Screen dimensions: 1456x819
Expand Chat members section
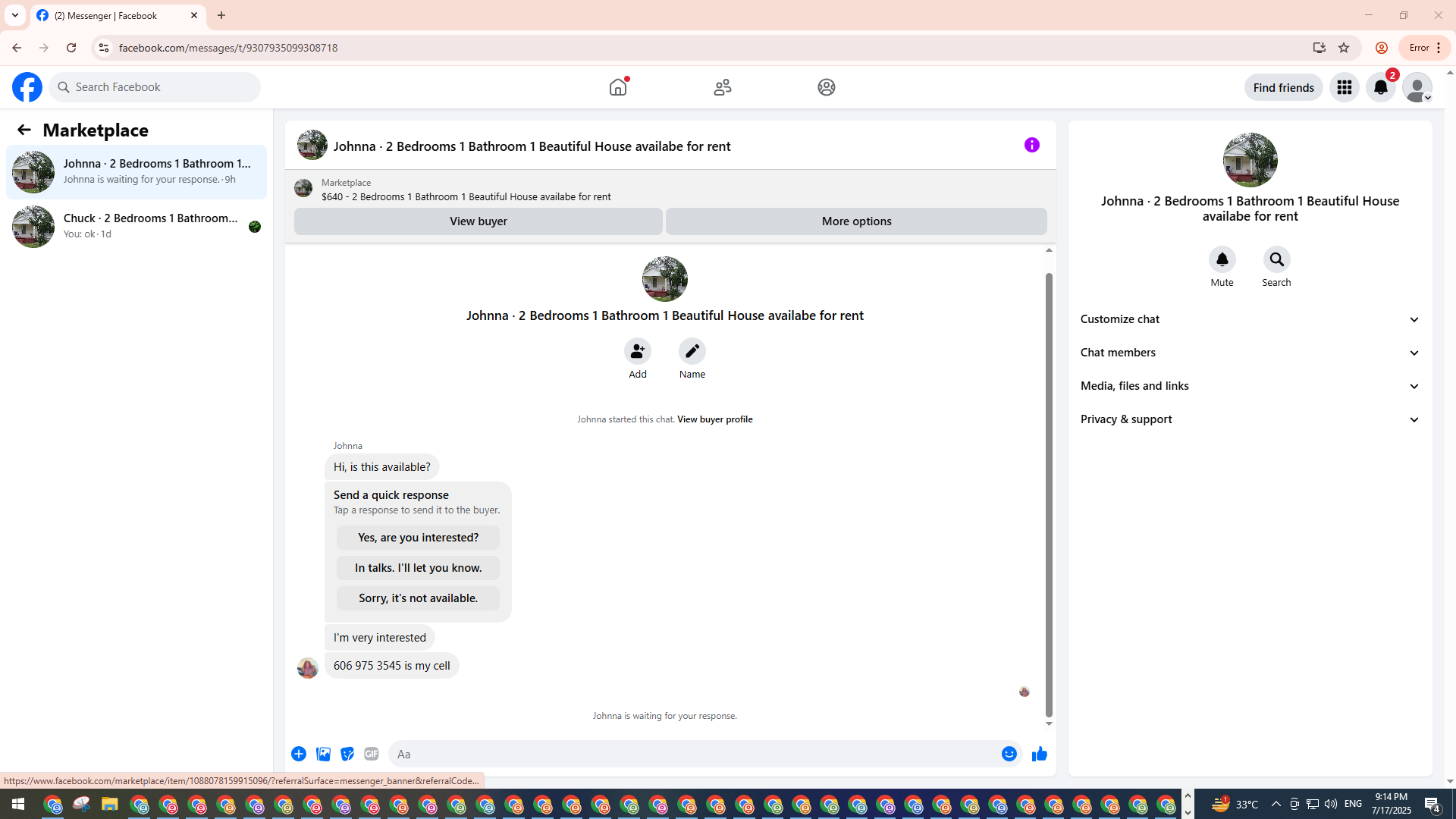click(x=1250, y=353)
